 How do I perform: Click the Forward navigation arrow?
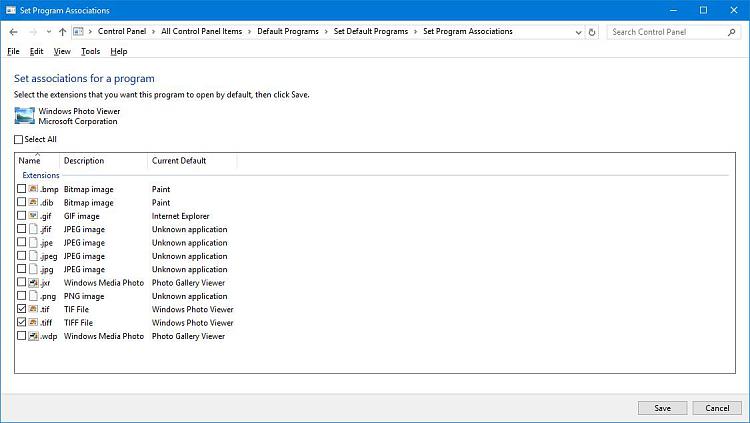[x=33, y=32]
